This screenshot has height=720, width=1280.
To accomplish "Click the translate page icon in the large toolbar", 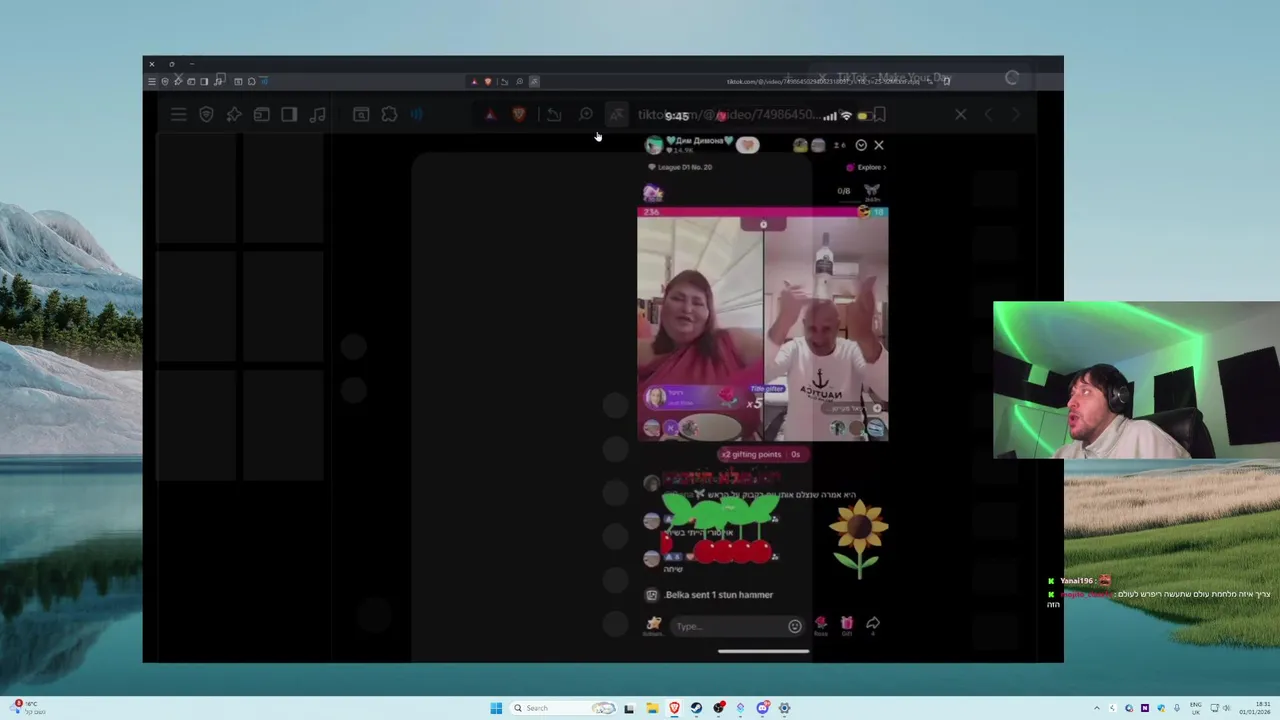I will tap(617, 115).
